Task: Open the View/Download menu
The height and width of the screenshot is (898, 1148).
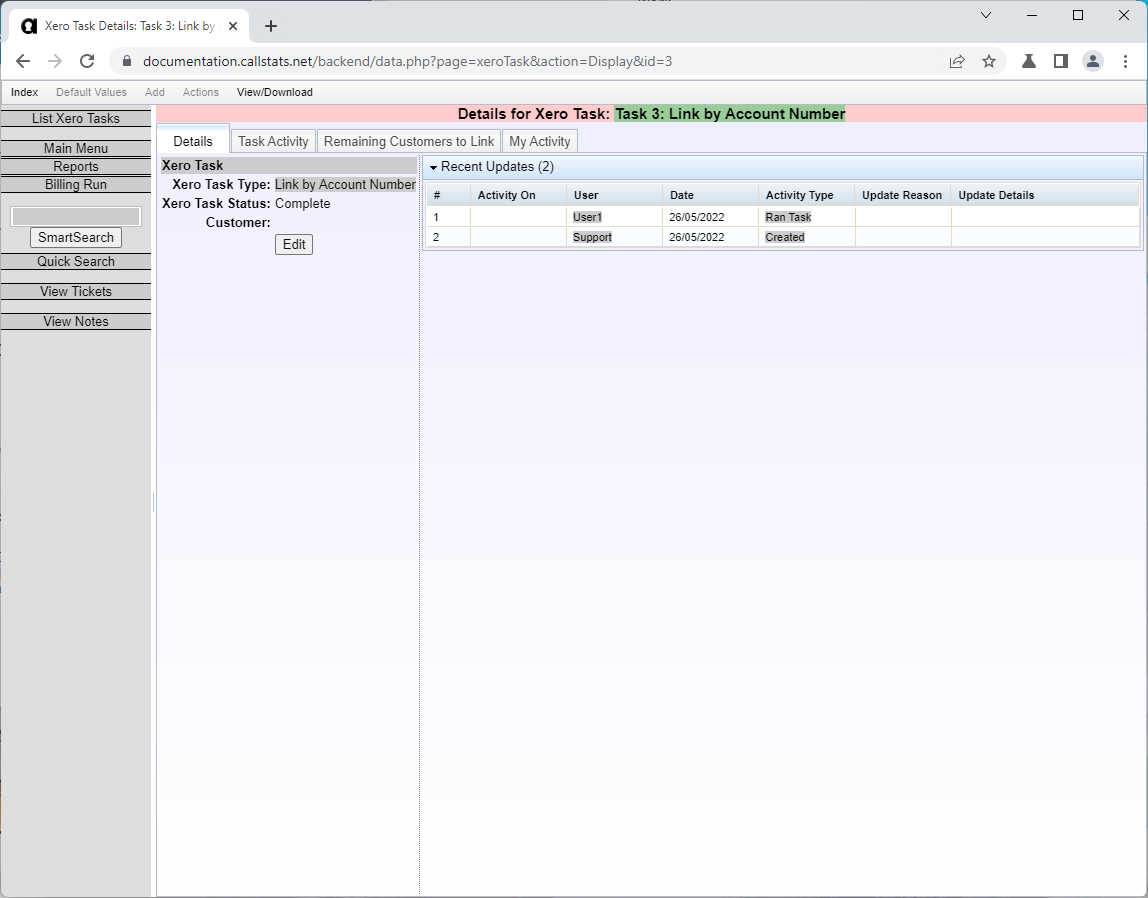Action: coord(274,92)
